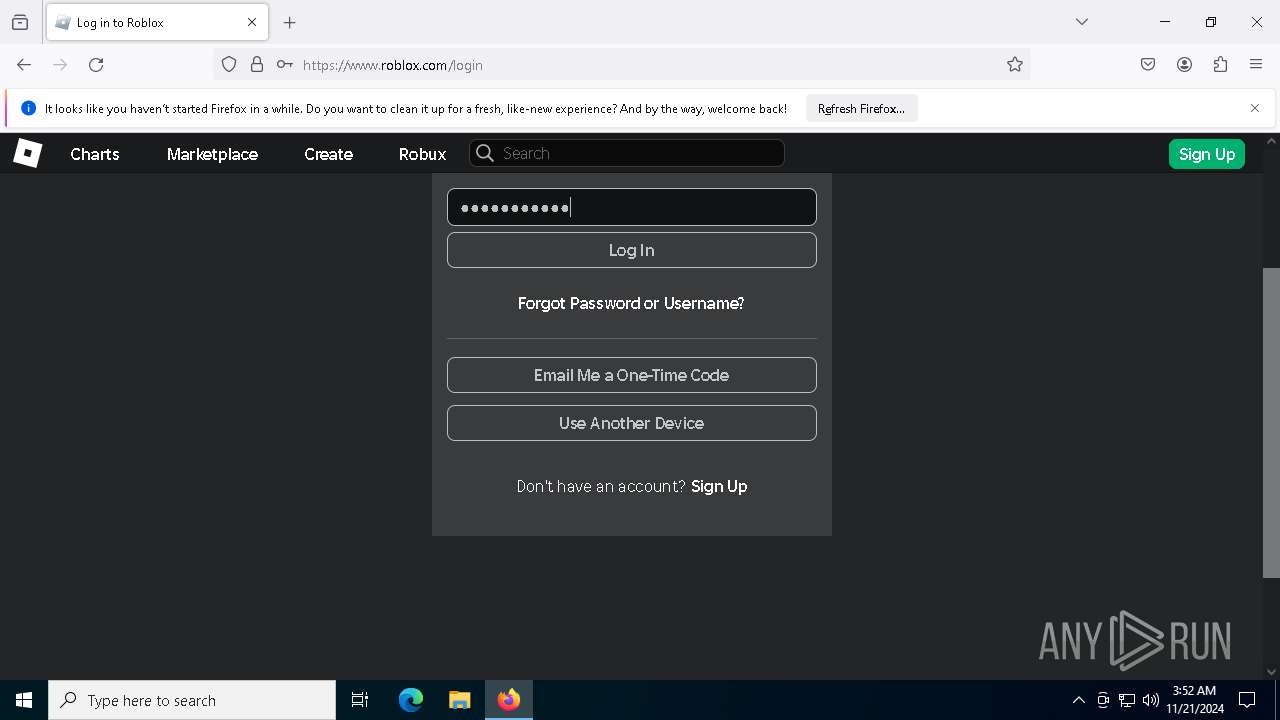The image size is (1280, 720).
Task: Dismiss the Firefox refresh notification bar
Action: pos(1255,108)
